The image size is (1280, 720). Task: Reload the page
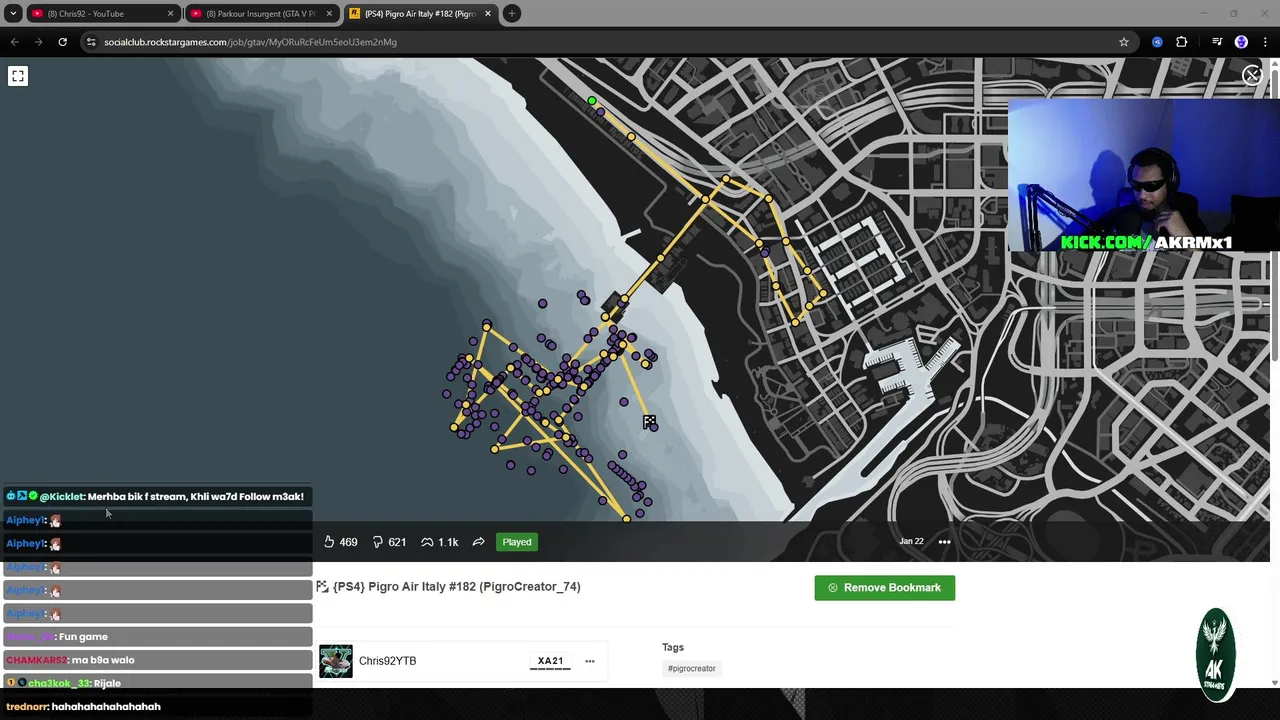pos(62,42)
